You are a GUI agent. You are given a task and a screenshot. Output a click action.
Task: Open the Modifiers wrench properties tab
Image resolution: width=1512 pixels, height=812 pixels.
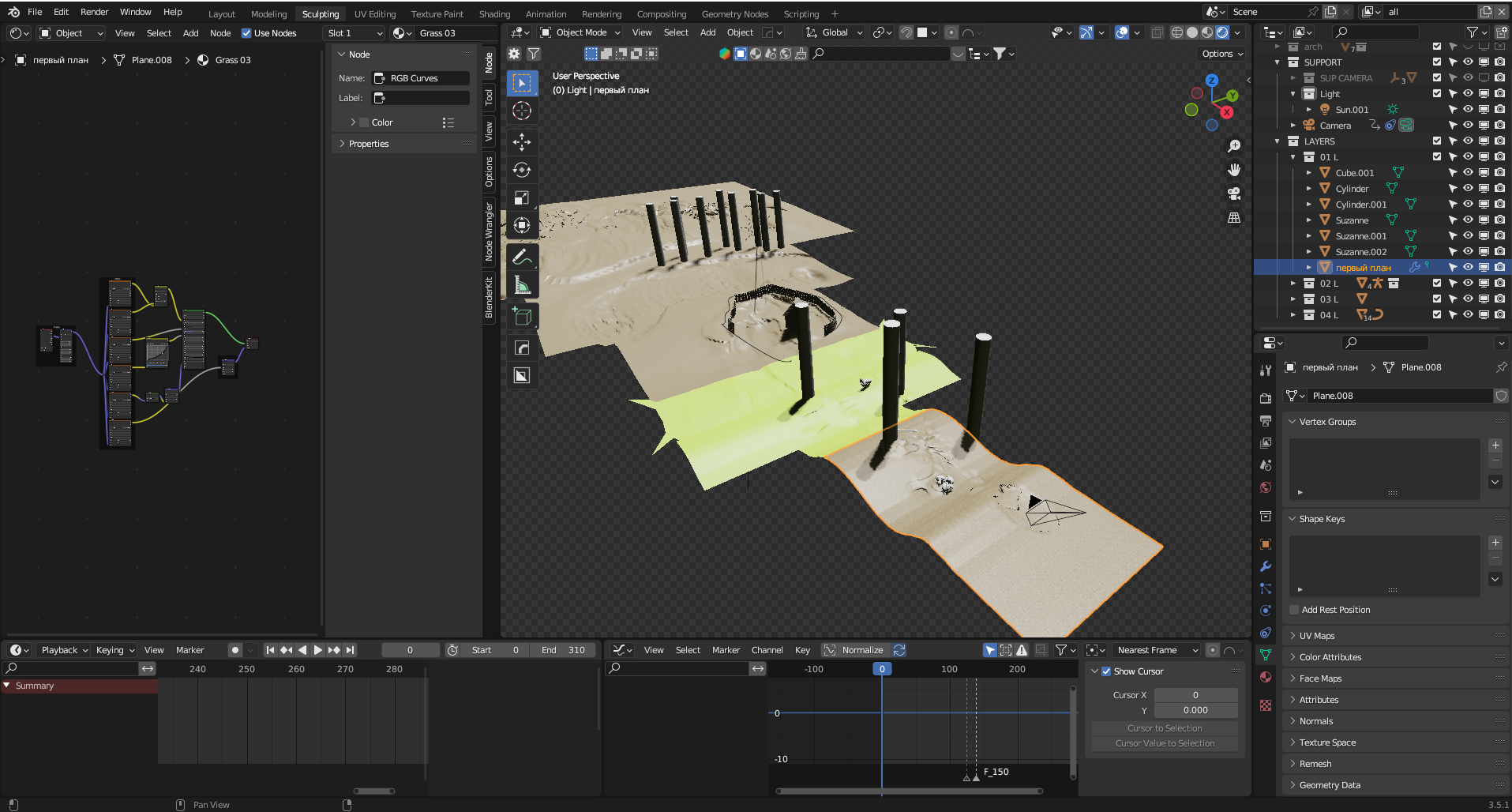tap(1266, 566)
